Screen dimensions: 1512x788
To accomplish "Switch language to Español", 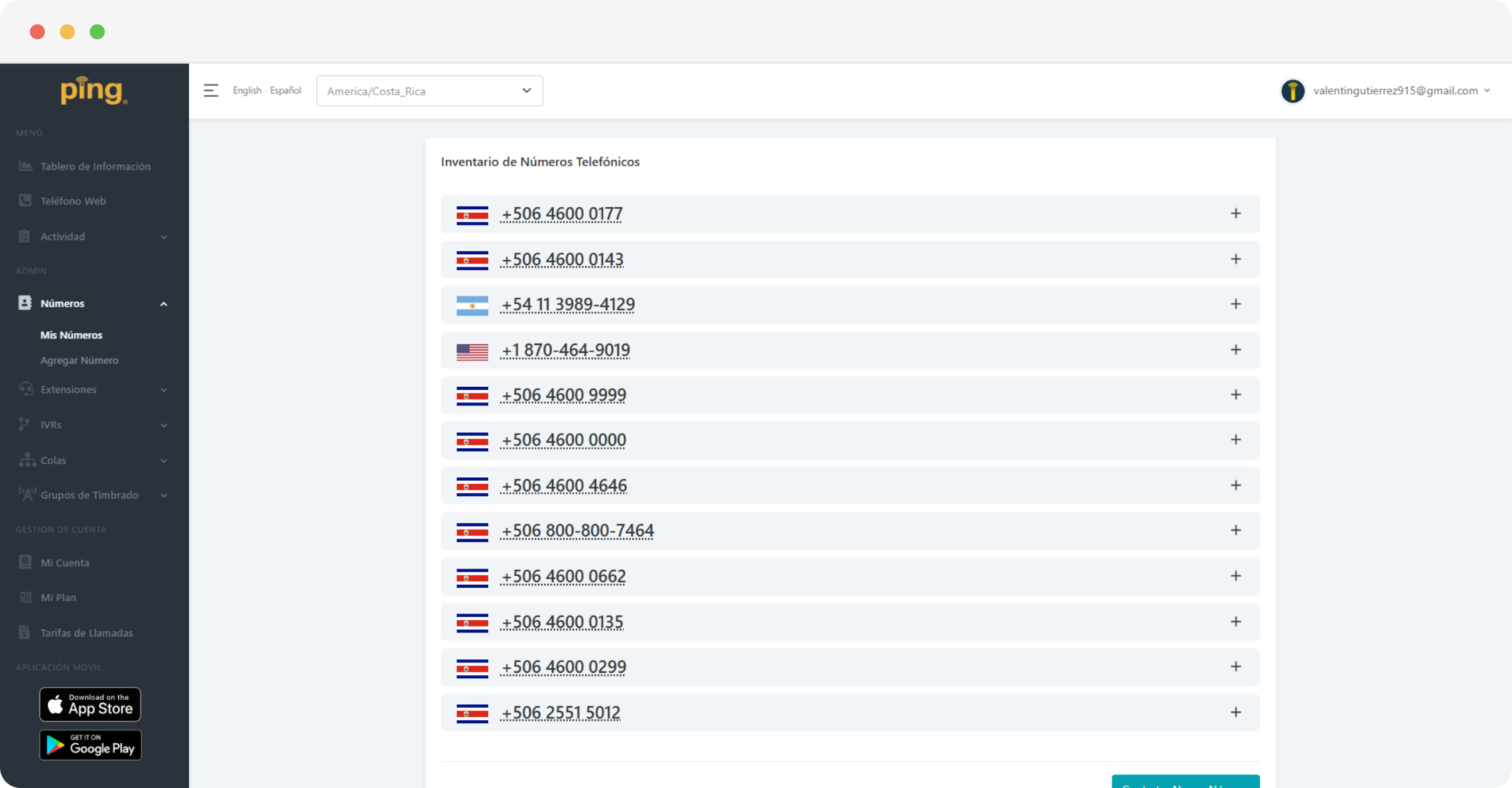I will [286, 91].
